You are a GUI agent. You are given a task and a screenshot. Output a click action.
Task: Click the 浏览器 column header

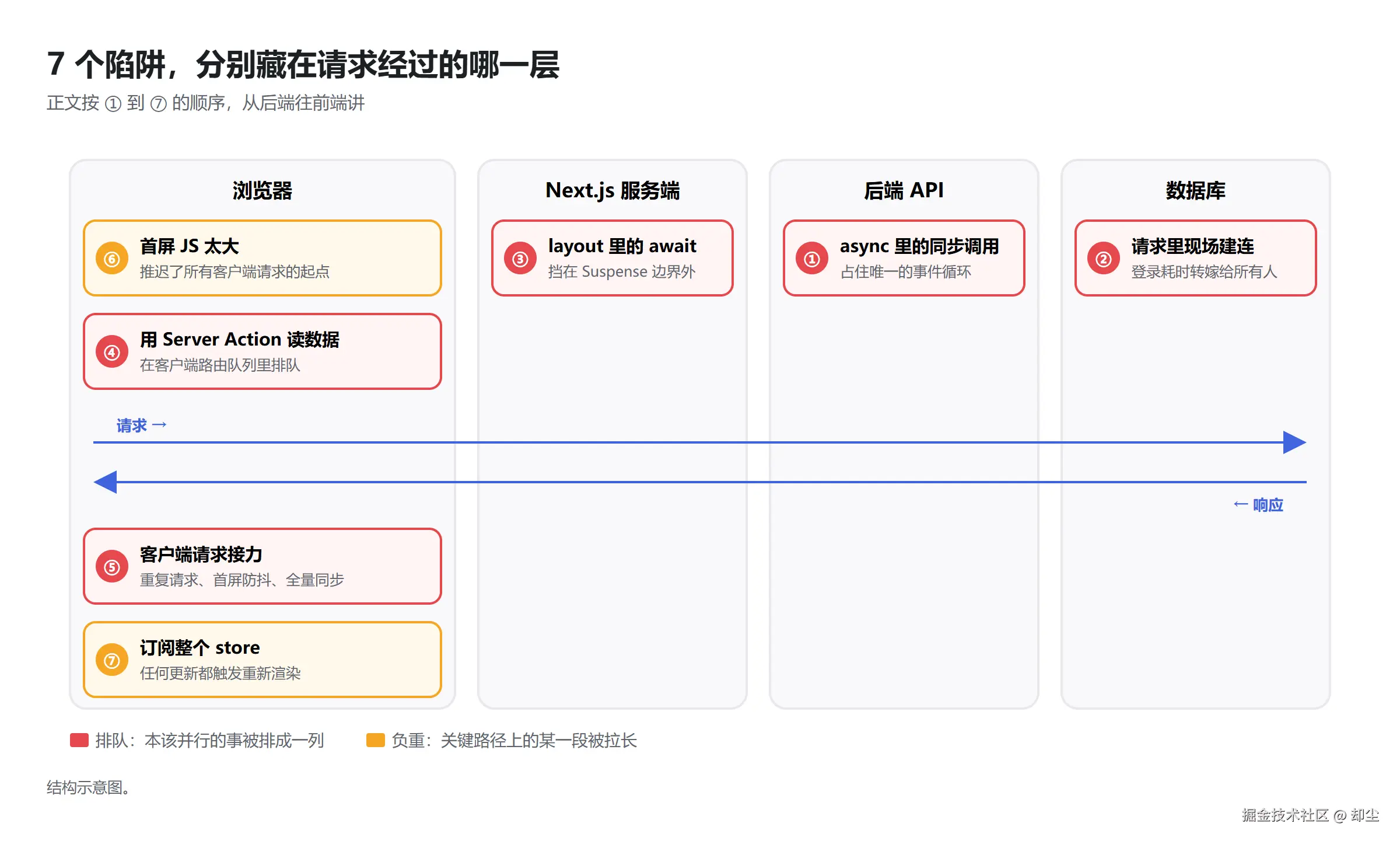coord(262,191)
